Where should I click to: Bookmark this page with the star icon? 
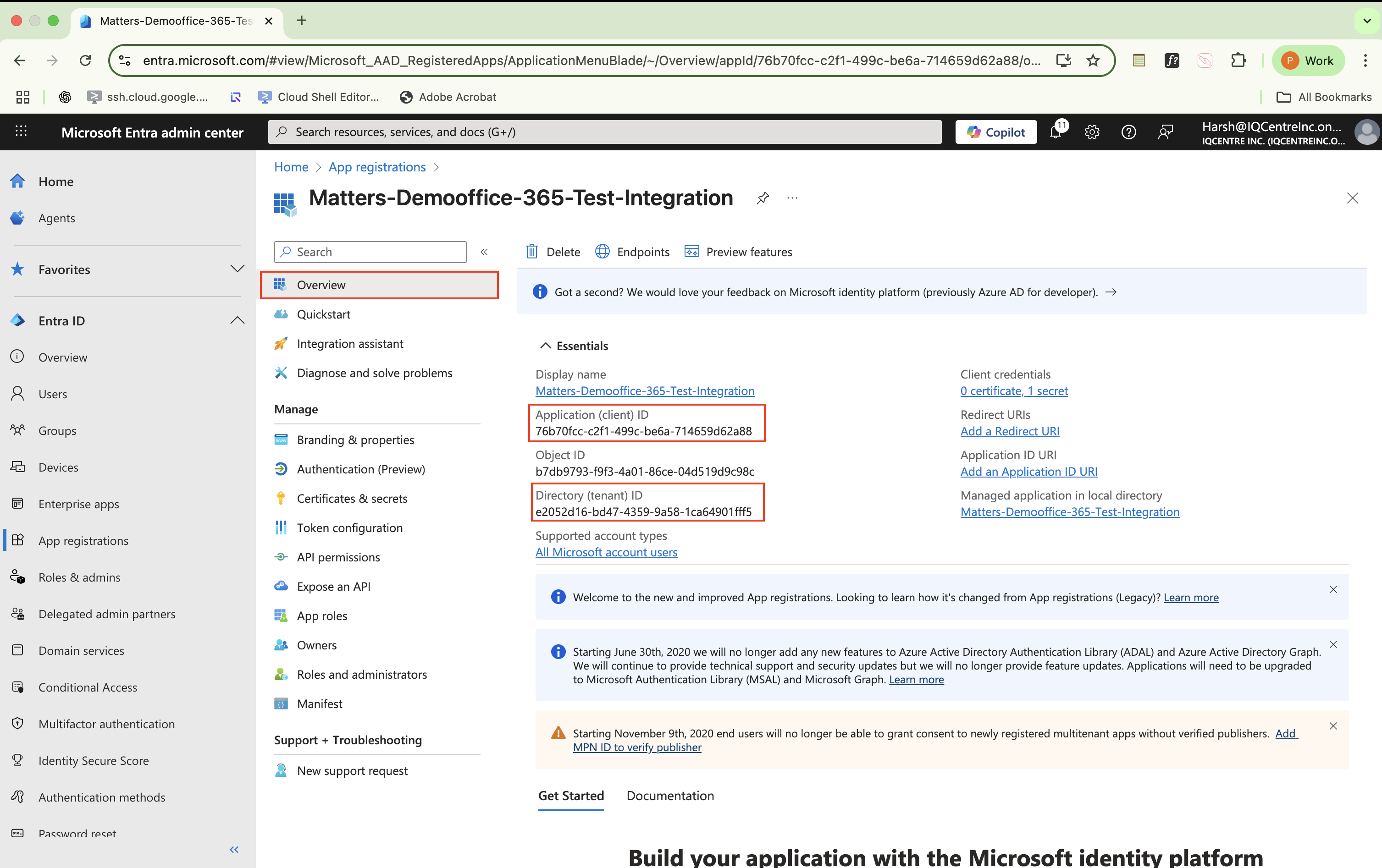point(1093,60)
